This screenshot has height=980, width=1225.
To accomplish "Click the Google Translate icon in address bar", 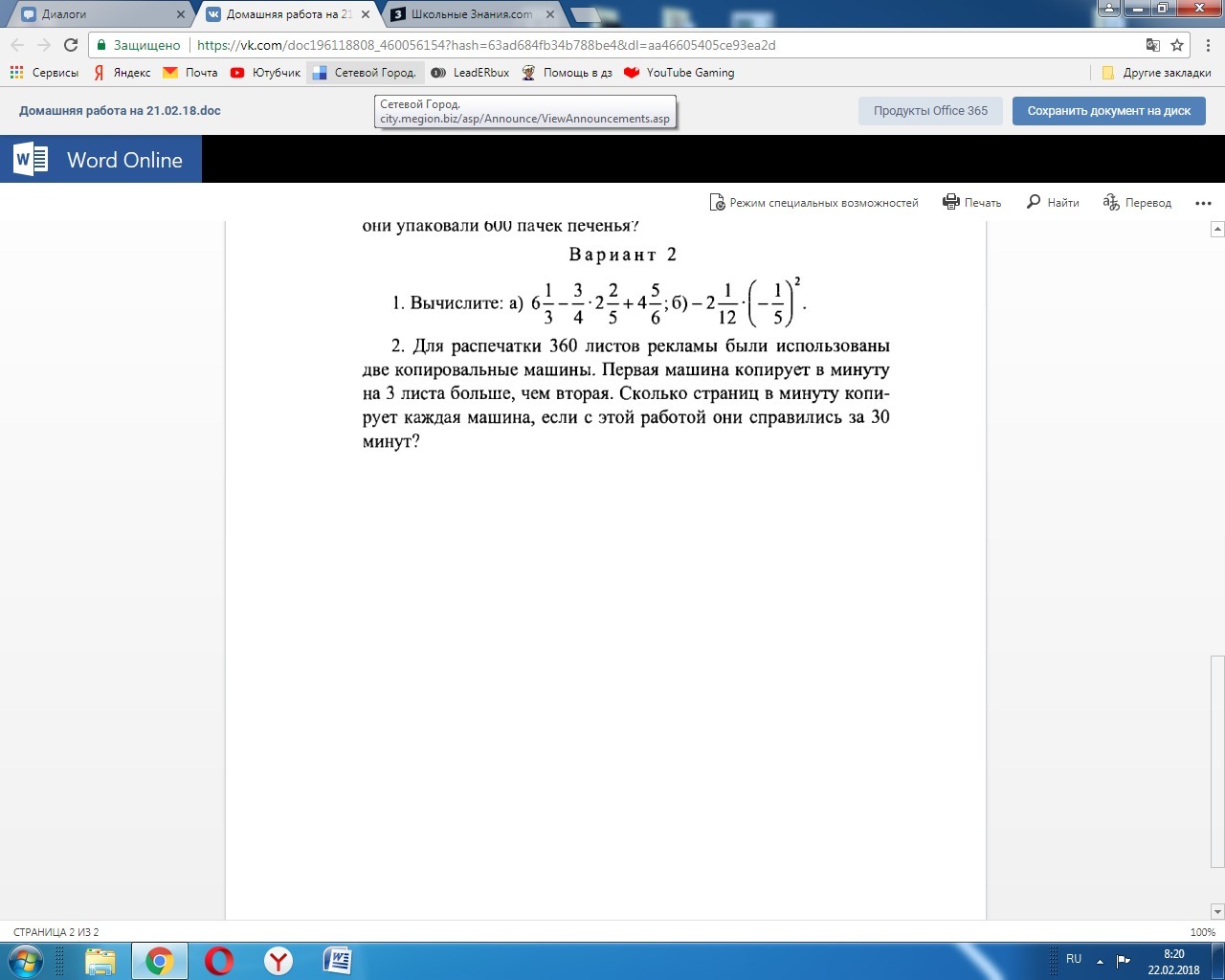I will [1153, 45].
